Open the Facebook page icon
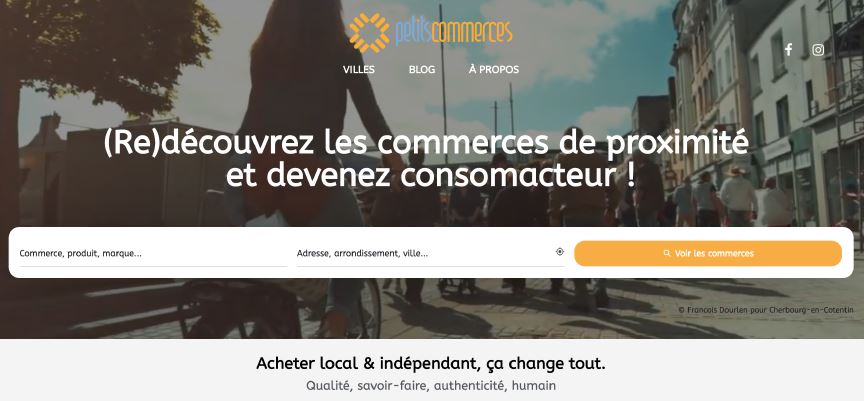Screen dimensions: 864x401 pyautogui.click(x=789, y=50)
